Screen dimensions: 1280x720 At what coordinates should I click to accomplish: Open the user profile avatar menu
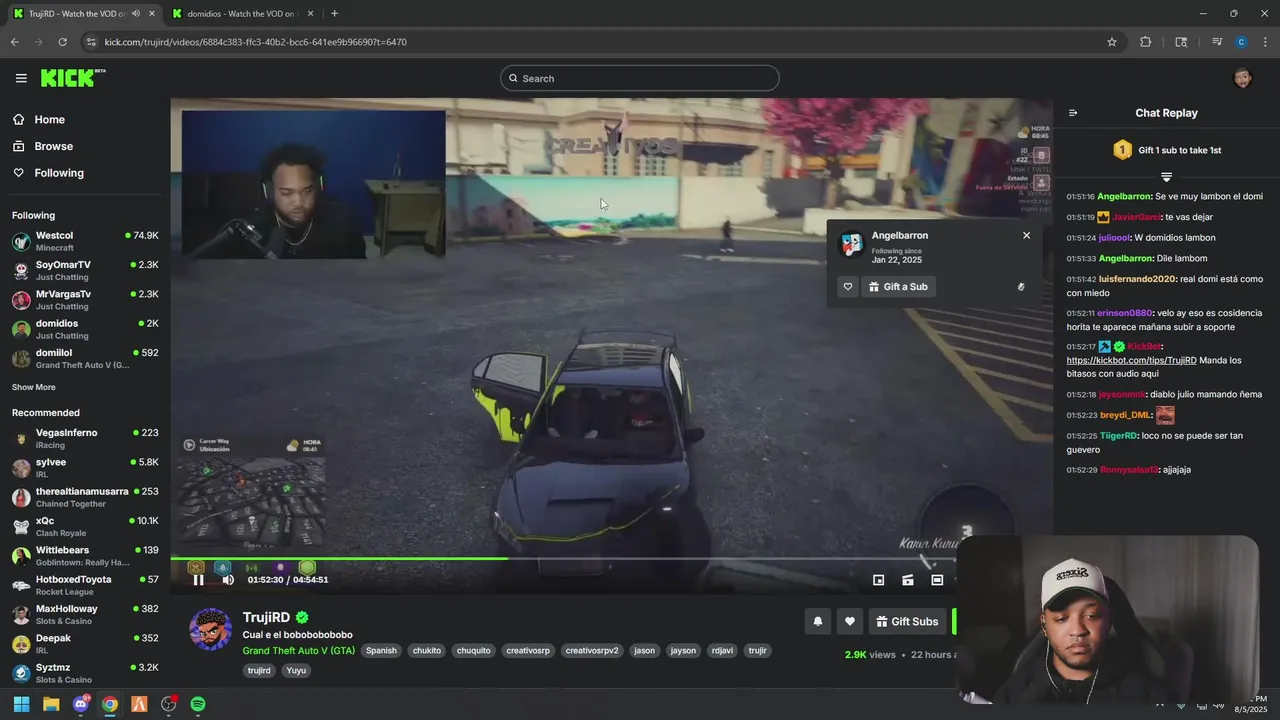click(1242, 78)
